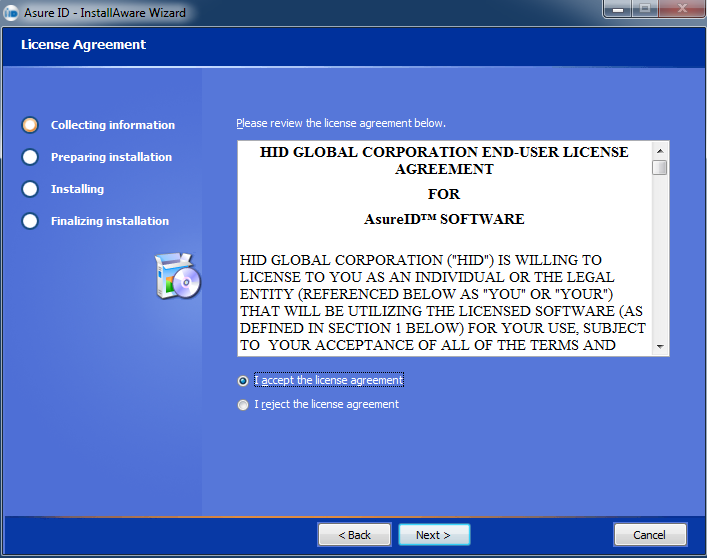Minimize the InstallAware Wizard window
This screenshot has width=707, height=558.
[x=618, y=9]
